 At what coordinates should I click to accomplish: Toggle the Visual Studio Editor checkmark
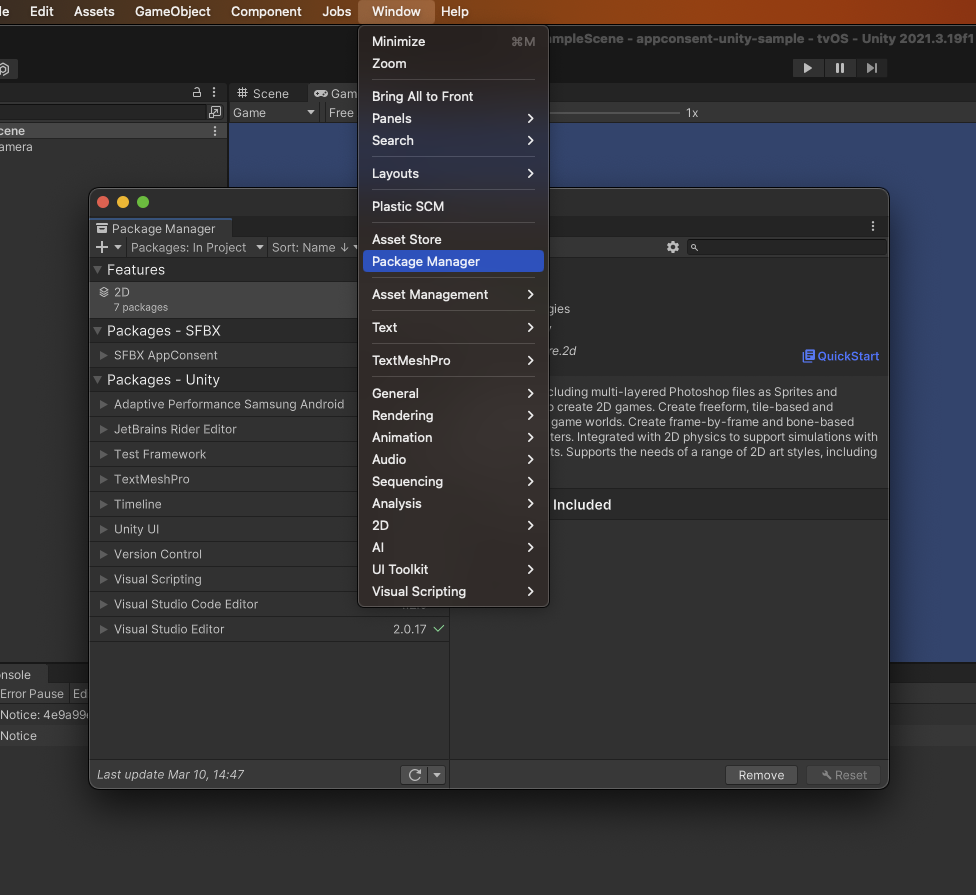(x=440, y=629)
